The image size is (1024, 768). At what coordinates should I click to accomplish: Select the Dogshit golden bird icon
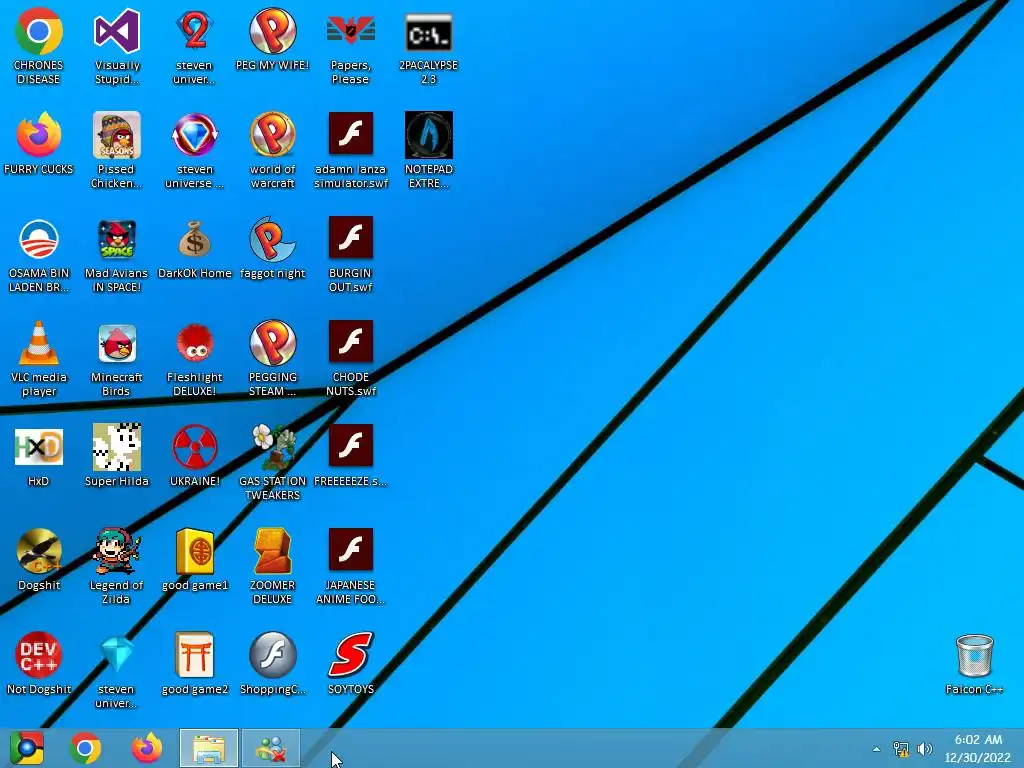click(x=39, y=551)
